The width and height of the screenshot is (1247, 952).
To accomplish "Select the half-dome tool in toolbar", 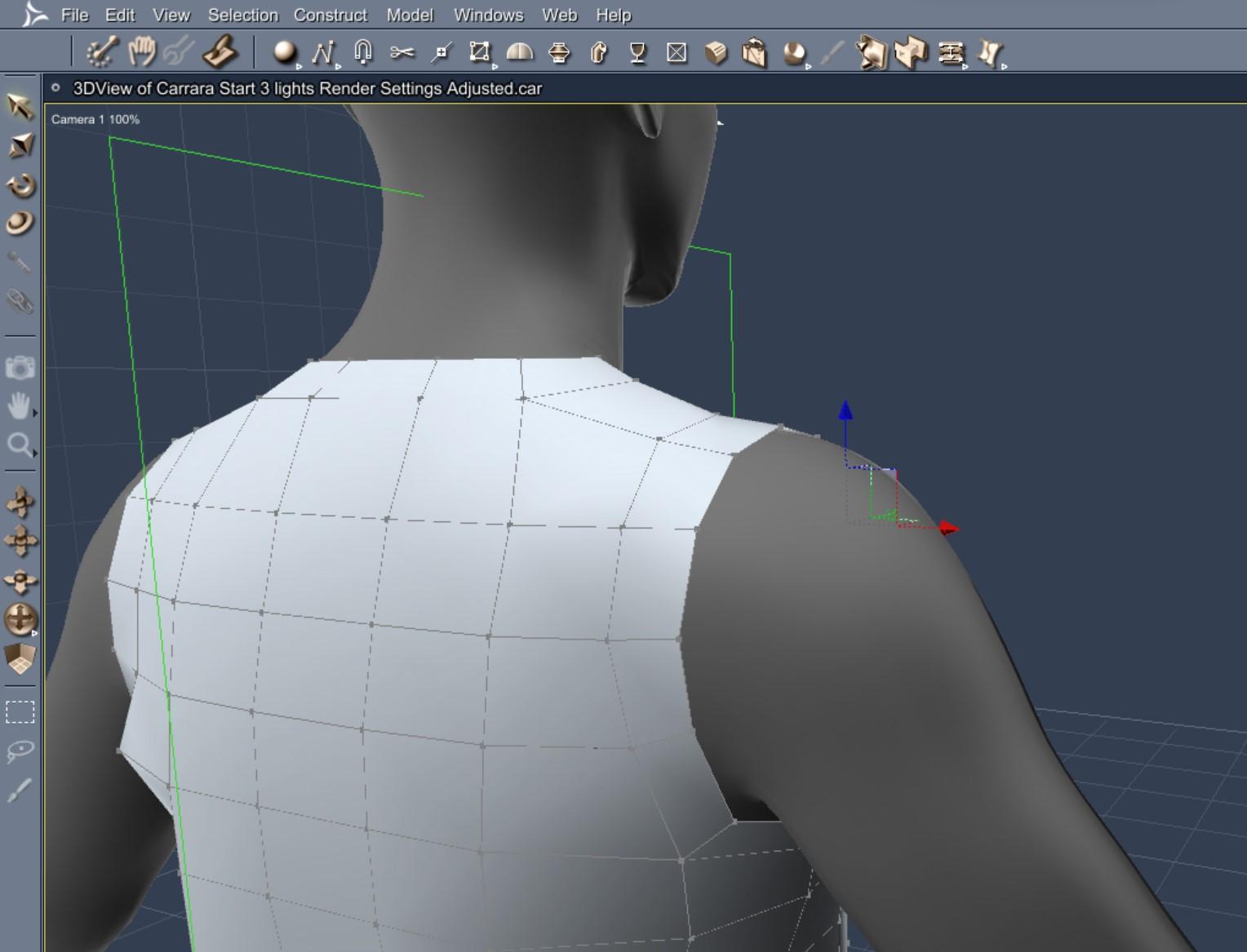I will [520, 52].
